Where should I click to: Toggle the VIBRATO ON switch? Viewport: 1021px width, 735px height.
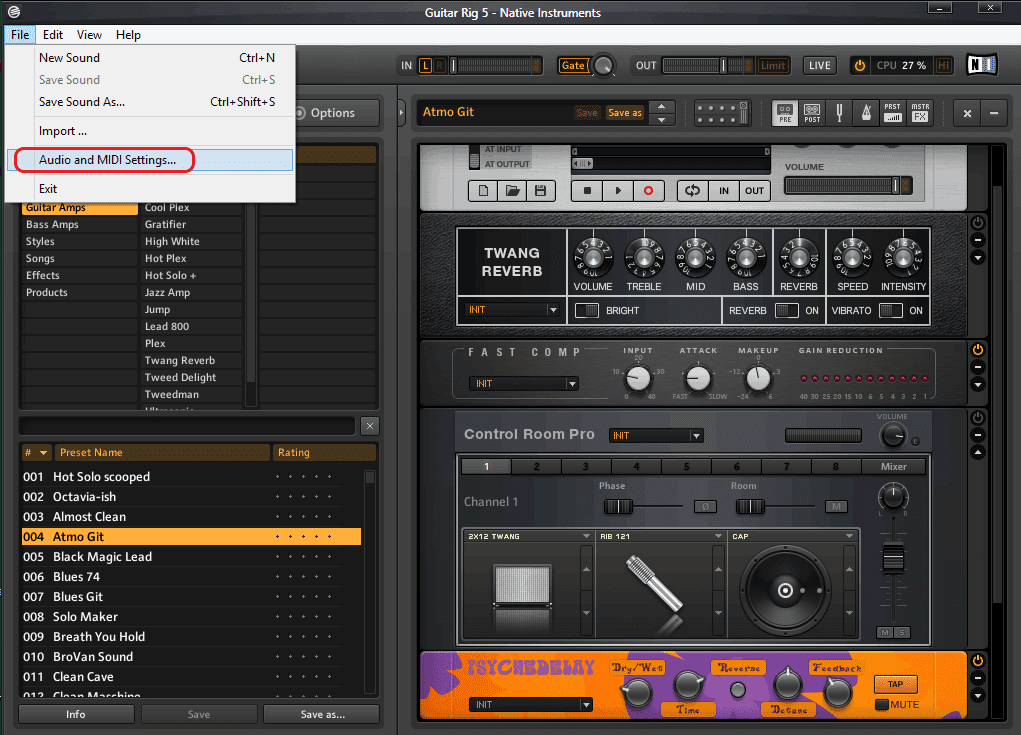point(890,311)
